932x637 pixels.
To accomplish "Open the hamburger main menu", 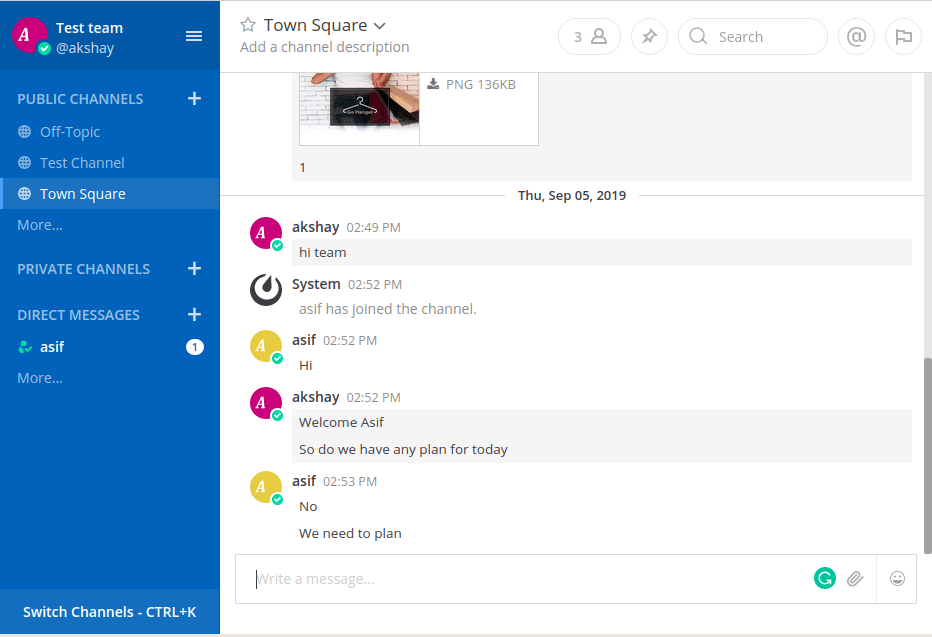I will pyautogui.click(x=194, y=36).
